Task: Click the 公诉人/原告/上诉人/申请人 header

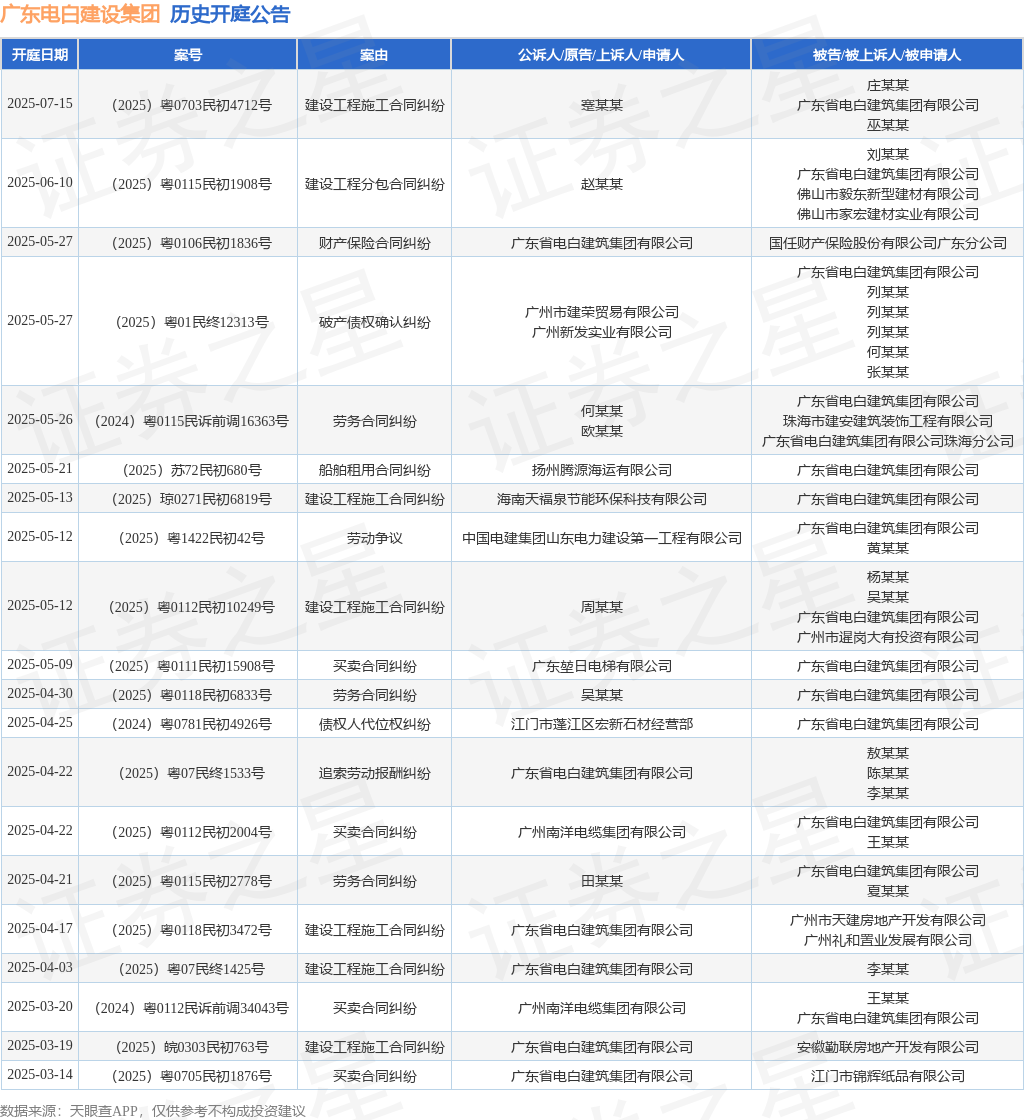Action: pos(601,55)
